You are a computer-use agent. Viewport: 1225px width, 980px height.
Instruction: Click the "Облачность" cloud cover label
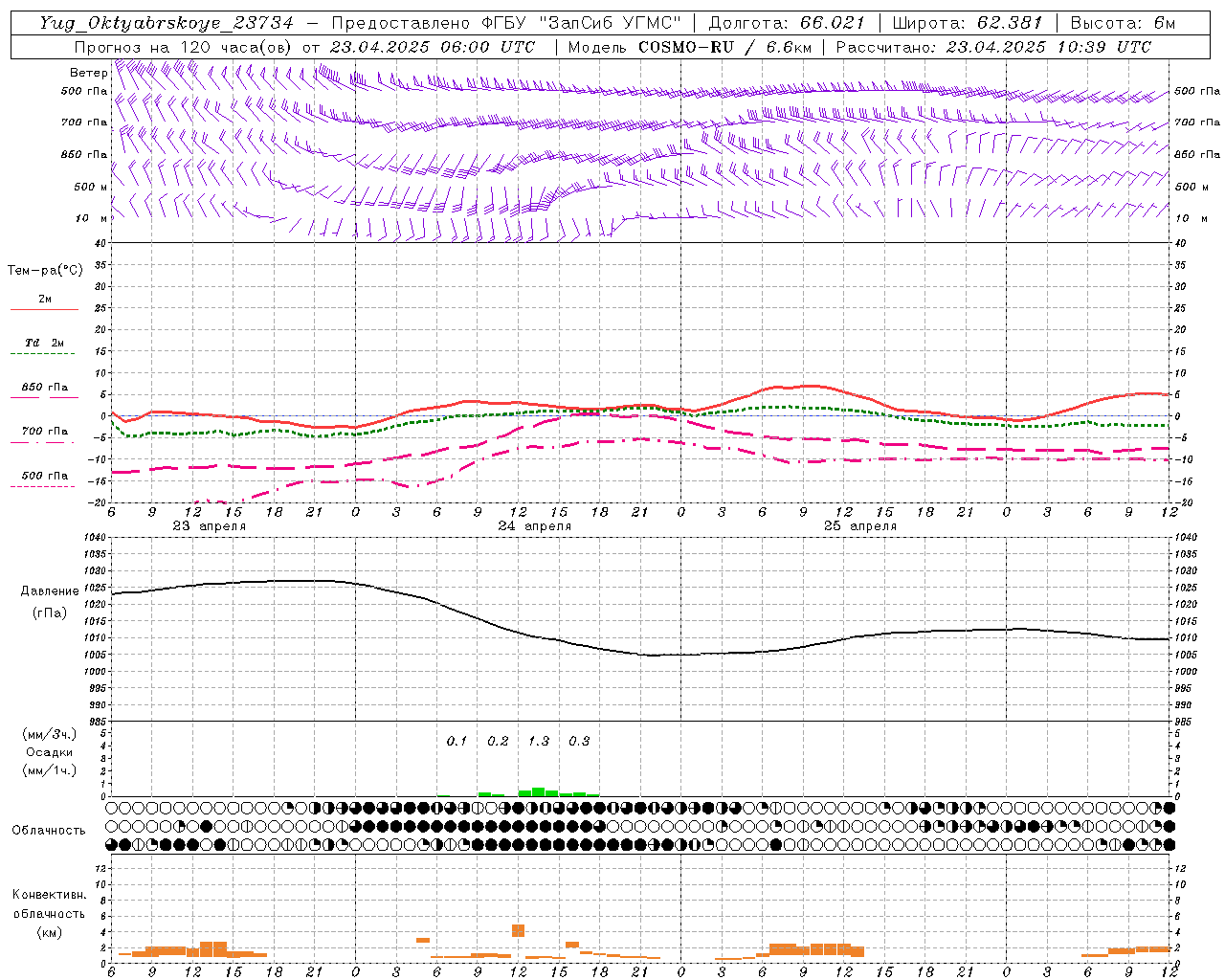click(49, 831)
